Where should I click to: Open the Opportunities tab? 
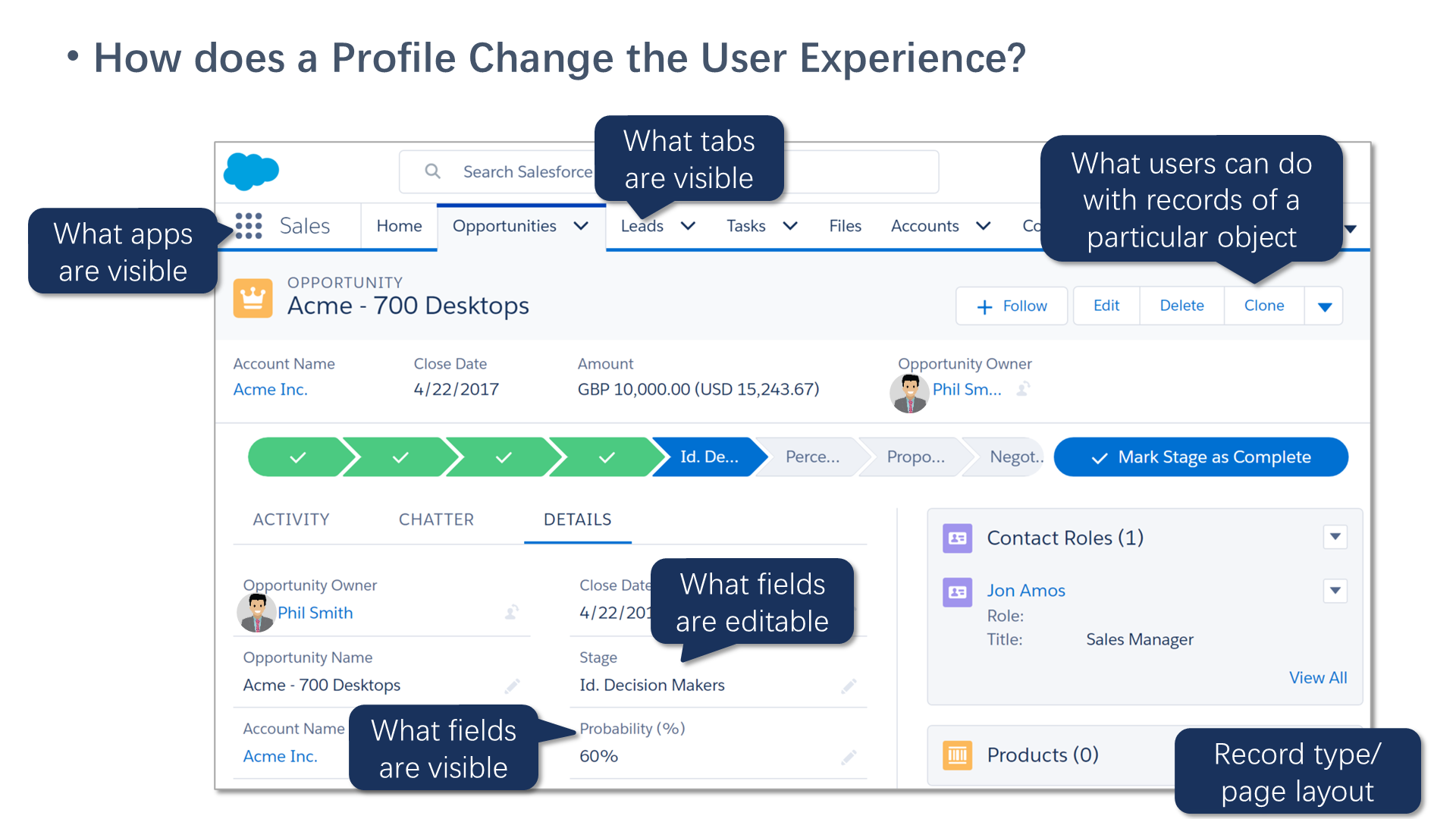click(x=504, y=226)
